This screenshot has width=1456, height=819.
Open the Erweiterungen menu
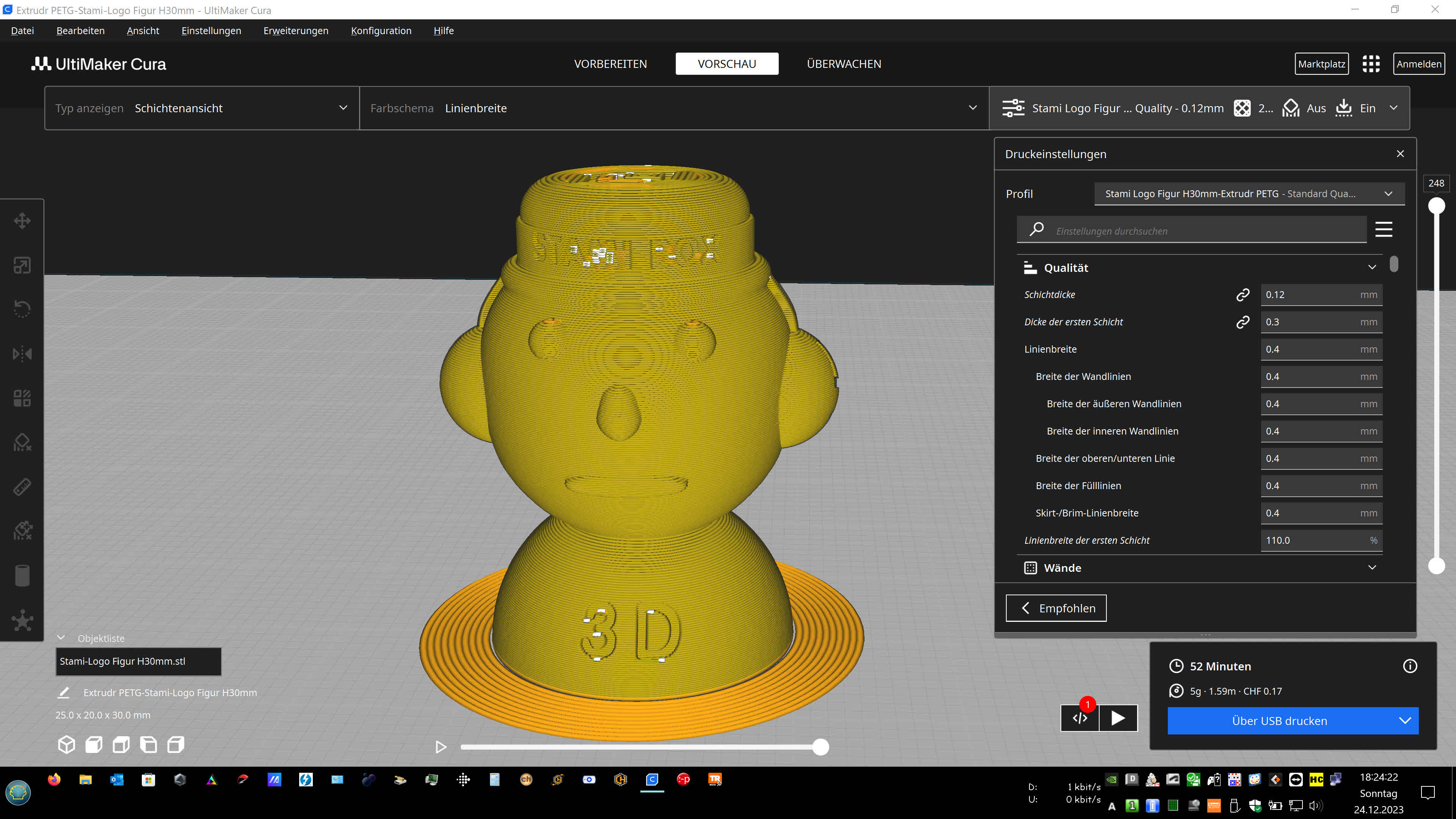tap(296, 30)
